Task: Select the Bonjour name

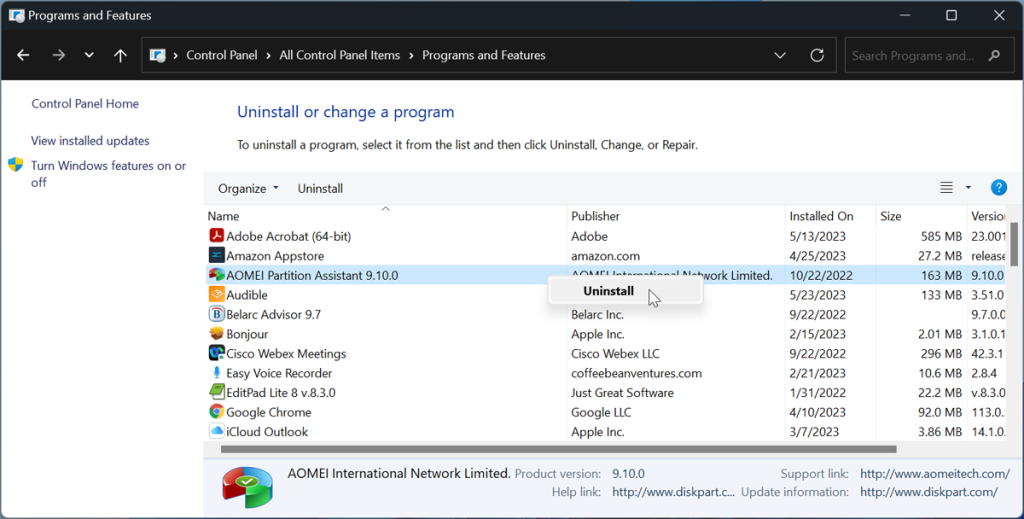Action: coord(247,334)
